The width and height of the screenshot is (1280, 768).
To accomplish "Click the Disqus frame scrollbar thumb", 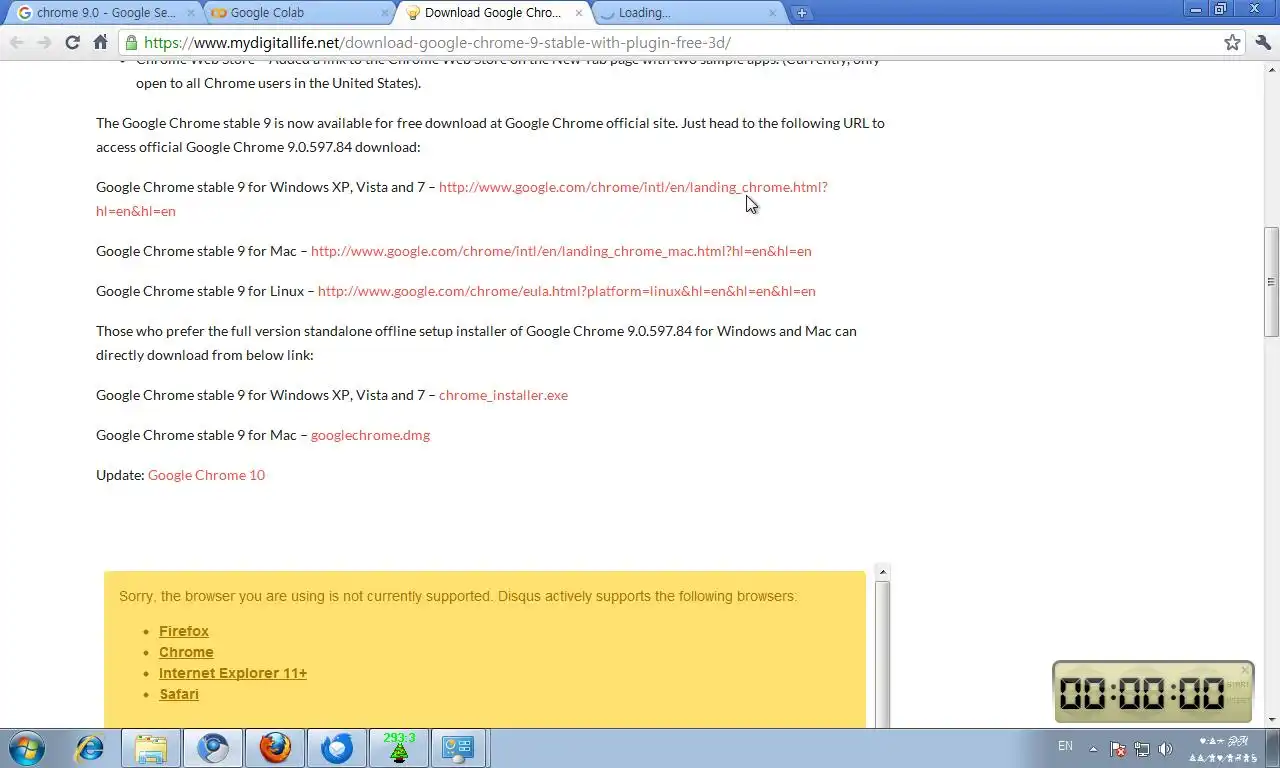I will [x=882, y=654].
